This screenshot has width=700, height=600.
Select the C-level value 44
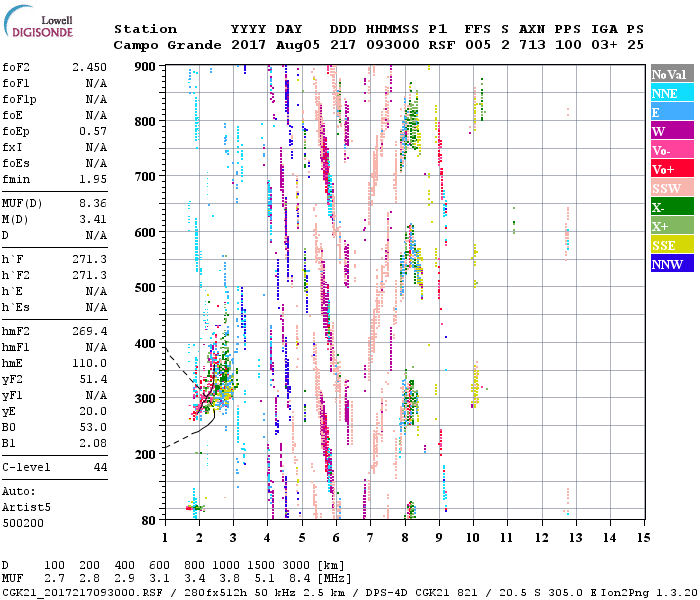pyautogui.click(x=99, y=467)
